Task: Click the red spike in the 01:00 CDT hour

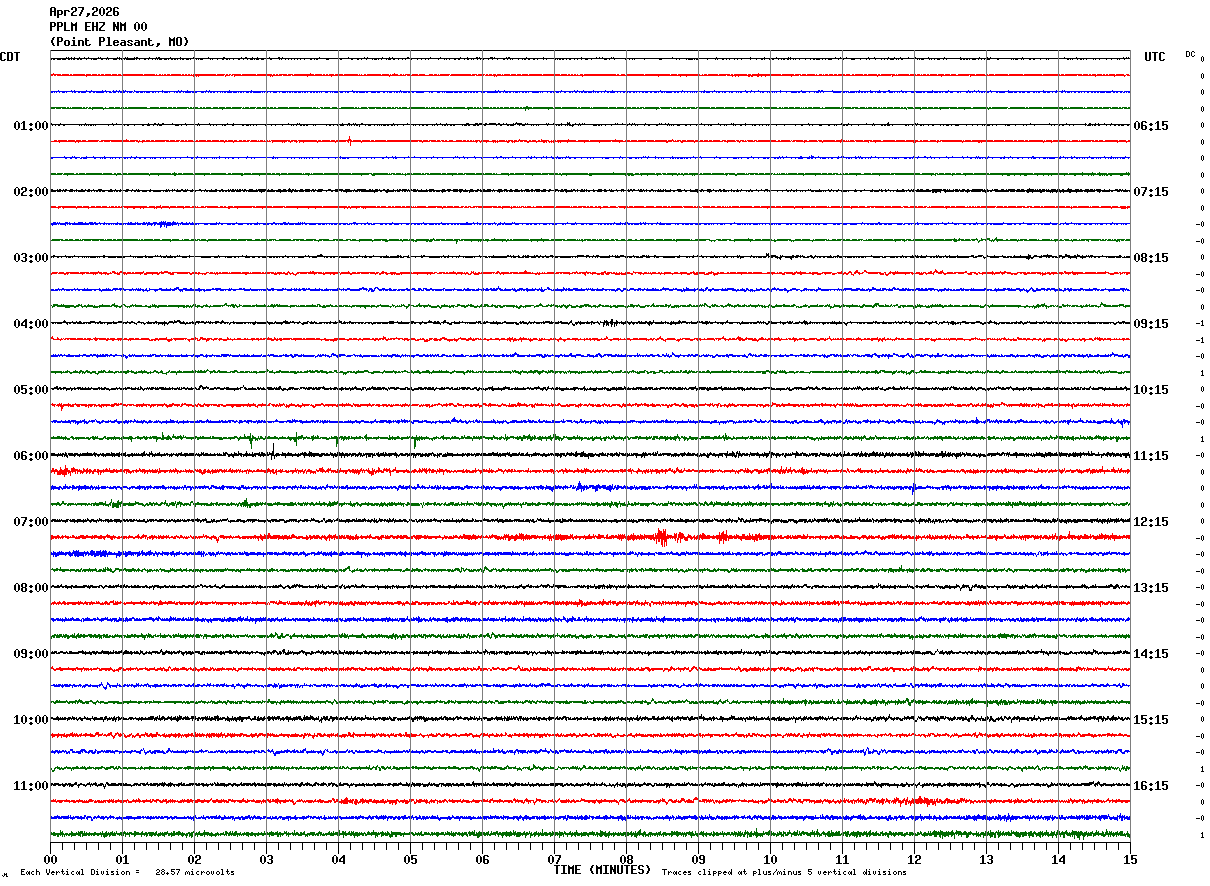Action: click(349, 141)
